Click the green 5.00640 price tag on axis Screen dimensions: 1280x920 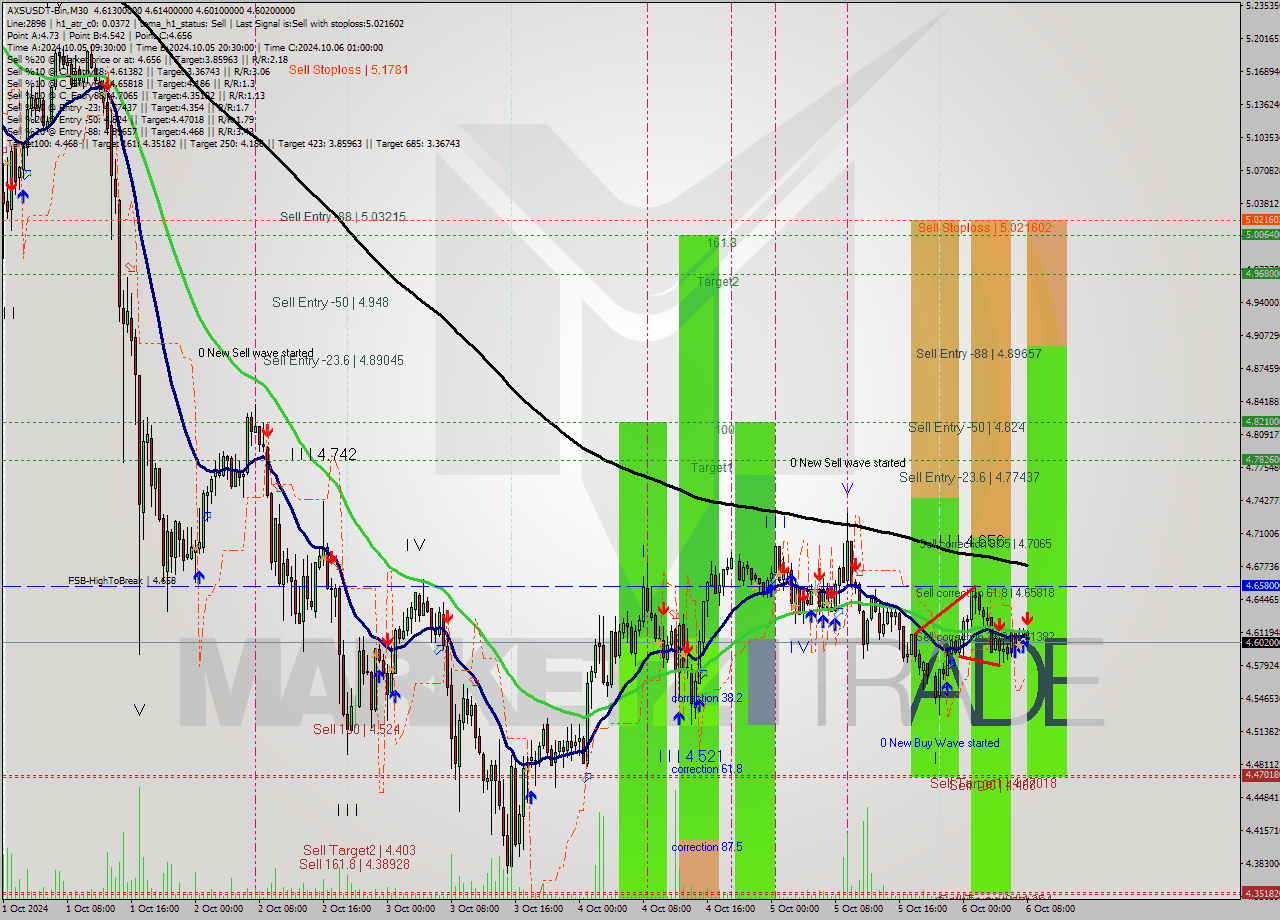pos(1260,235)
